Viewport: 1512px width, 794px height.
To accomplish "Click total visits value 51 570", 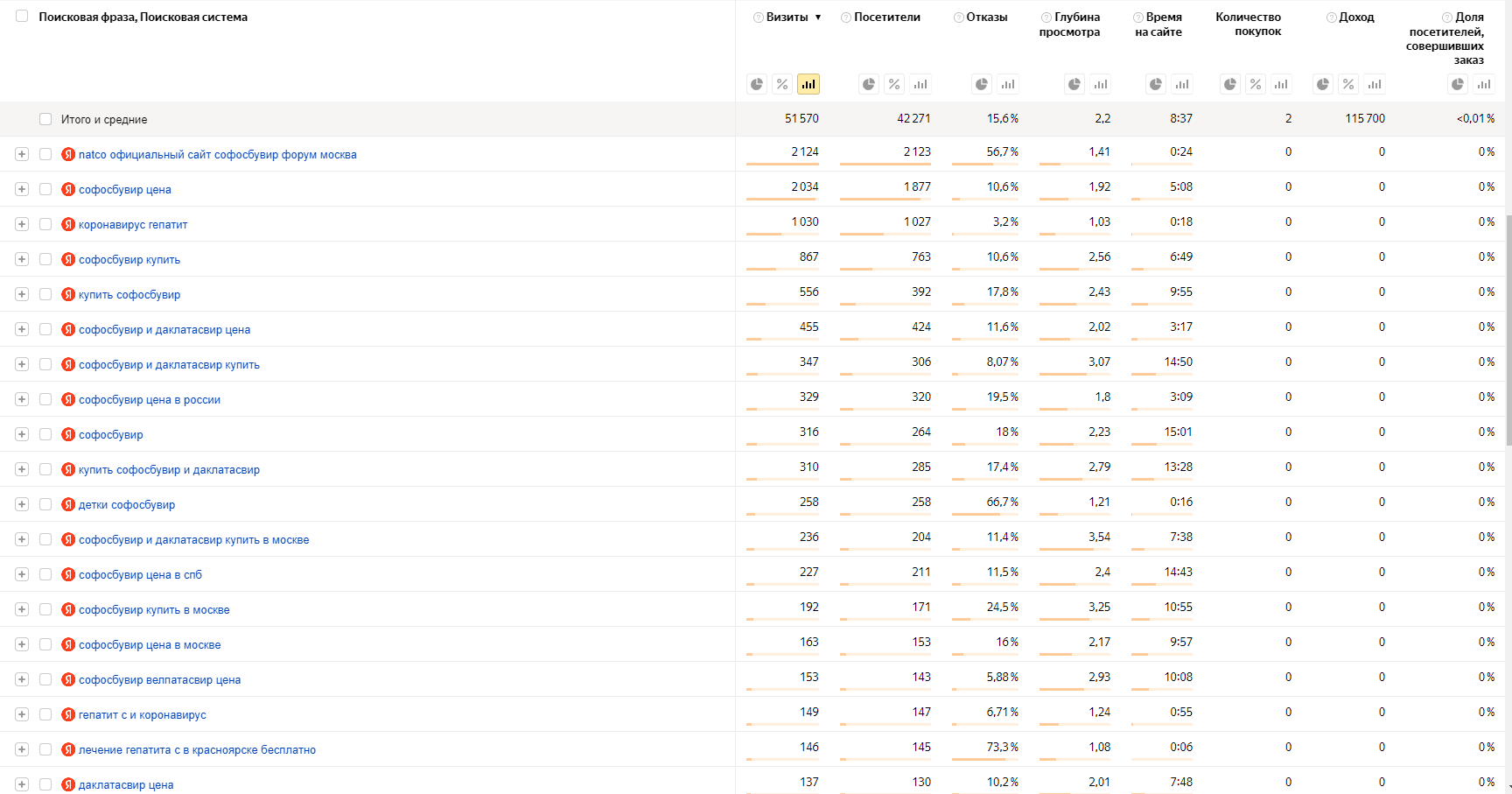I will click(801, 118).
